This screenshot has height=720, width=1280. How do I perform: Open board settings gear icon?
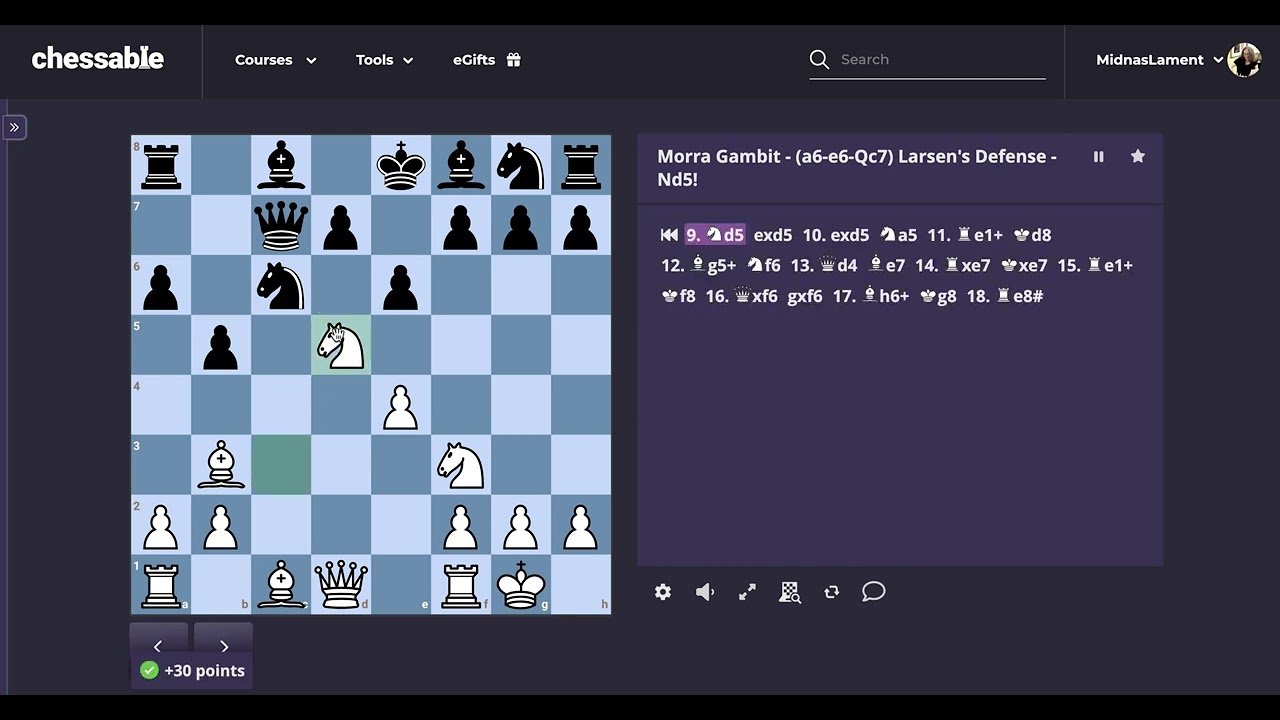[663, 592]
